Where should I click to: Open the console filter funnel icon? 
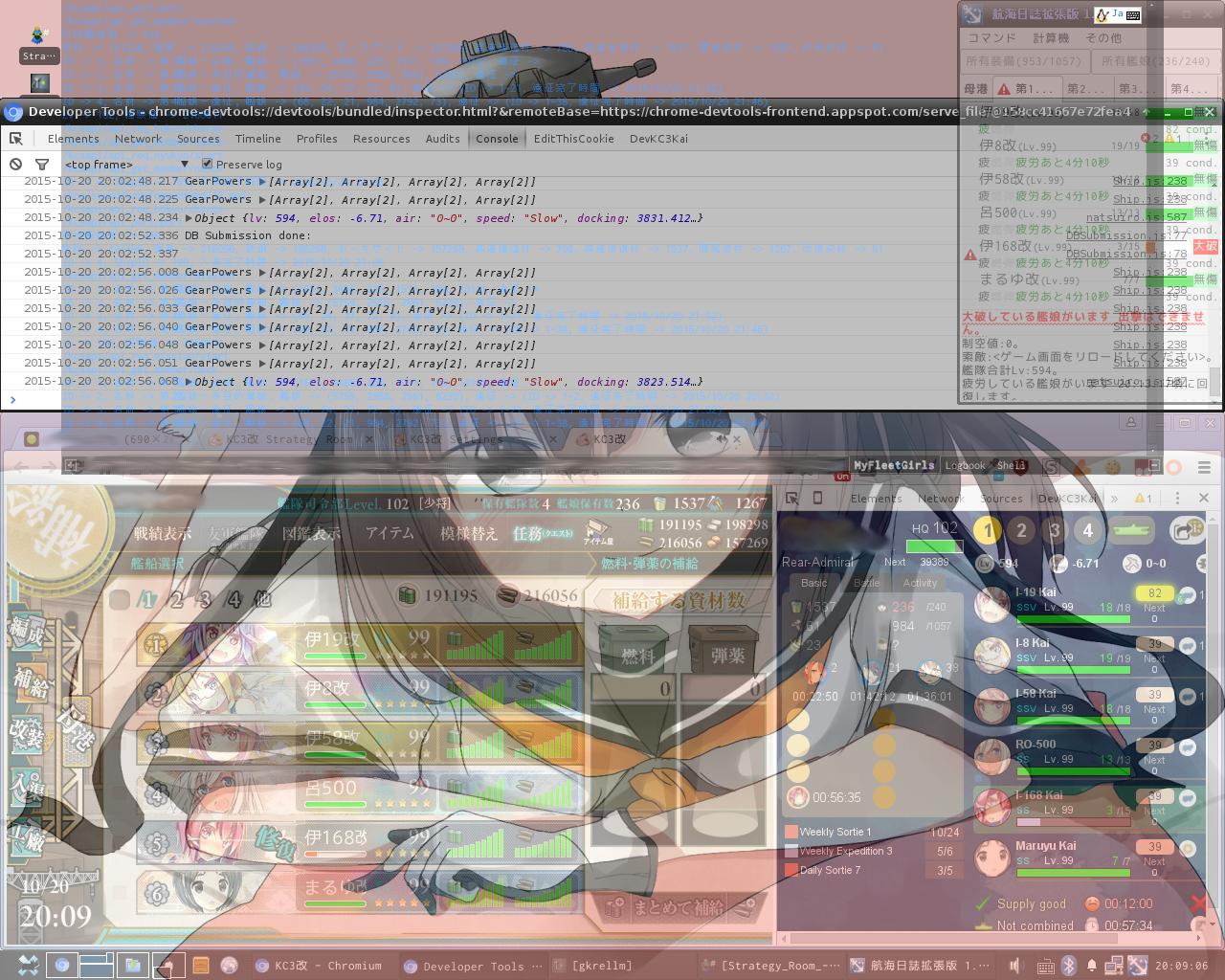[41, 164]
